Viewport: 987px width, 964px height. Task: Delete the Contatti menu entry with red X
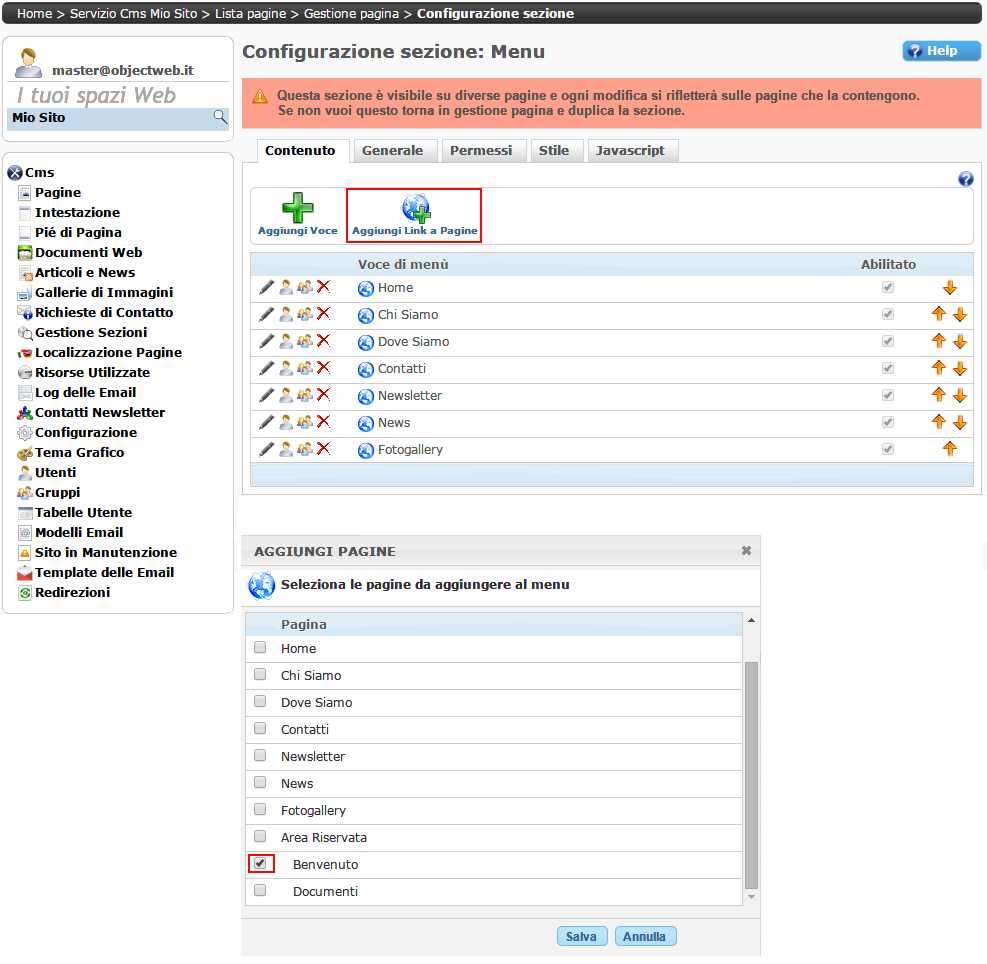click(x=324, y=368)
